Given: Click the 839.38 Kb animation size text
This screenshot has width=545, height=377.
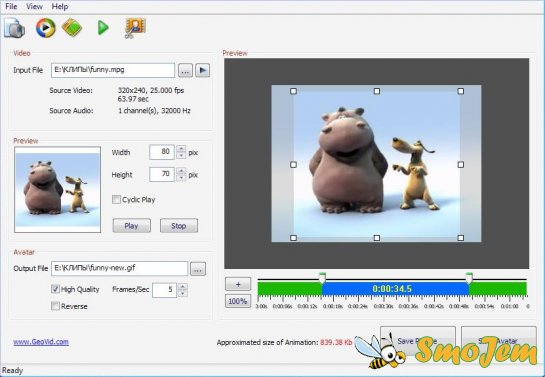Looking at the screenshot, I should tap(336, 343).
